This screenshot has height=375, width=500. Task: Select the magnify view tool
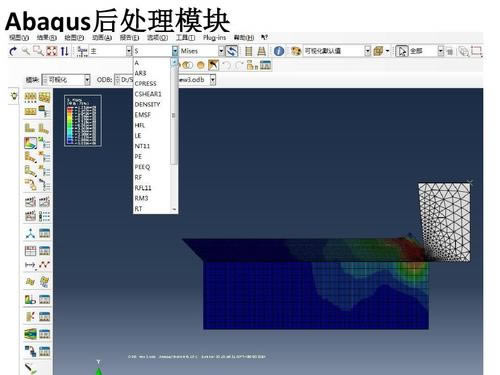point(26,51)
